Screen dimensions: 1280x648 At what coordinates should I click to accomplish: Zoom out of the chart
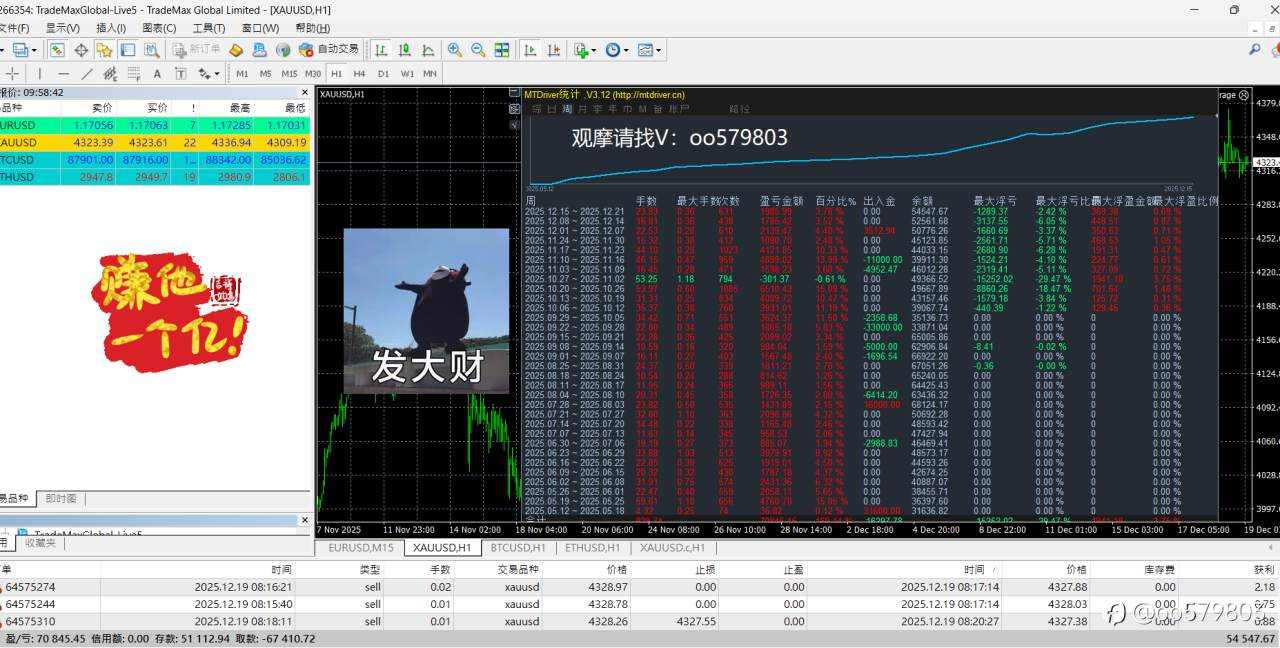click(477, 49)
